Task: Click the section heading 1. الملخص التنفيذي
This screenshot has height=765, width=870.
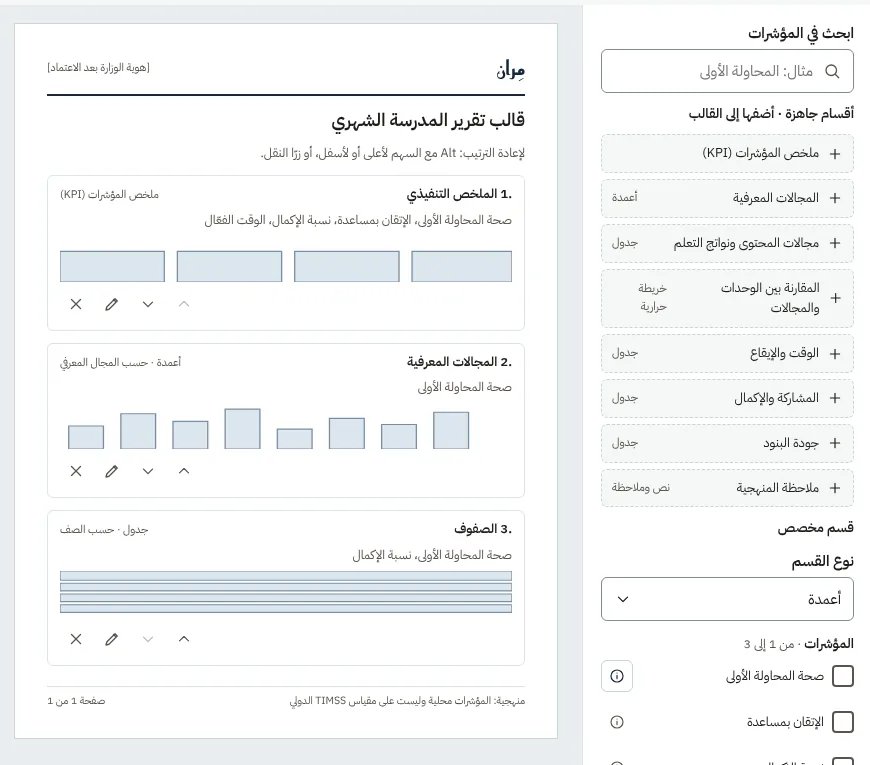Action: (459, 194)
